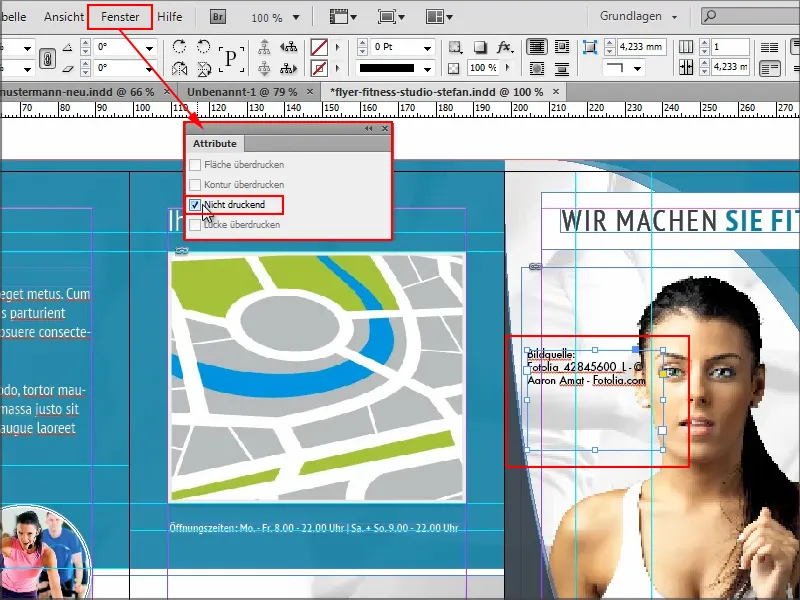Select jump object text wrap icon
This screenshot has width=800, height=600.
pos(562,68)
